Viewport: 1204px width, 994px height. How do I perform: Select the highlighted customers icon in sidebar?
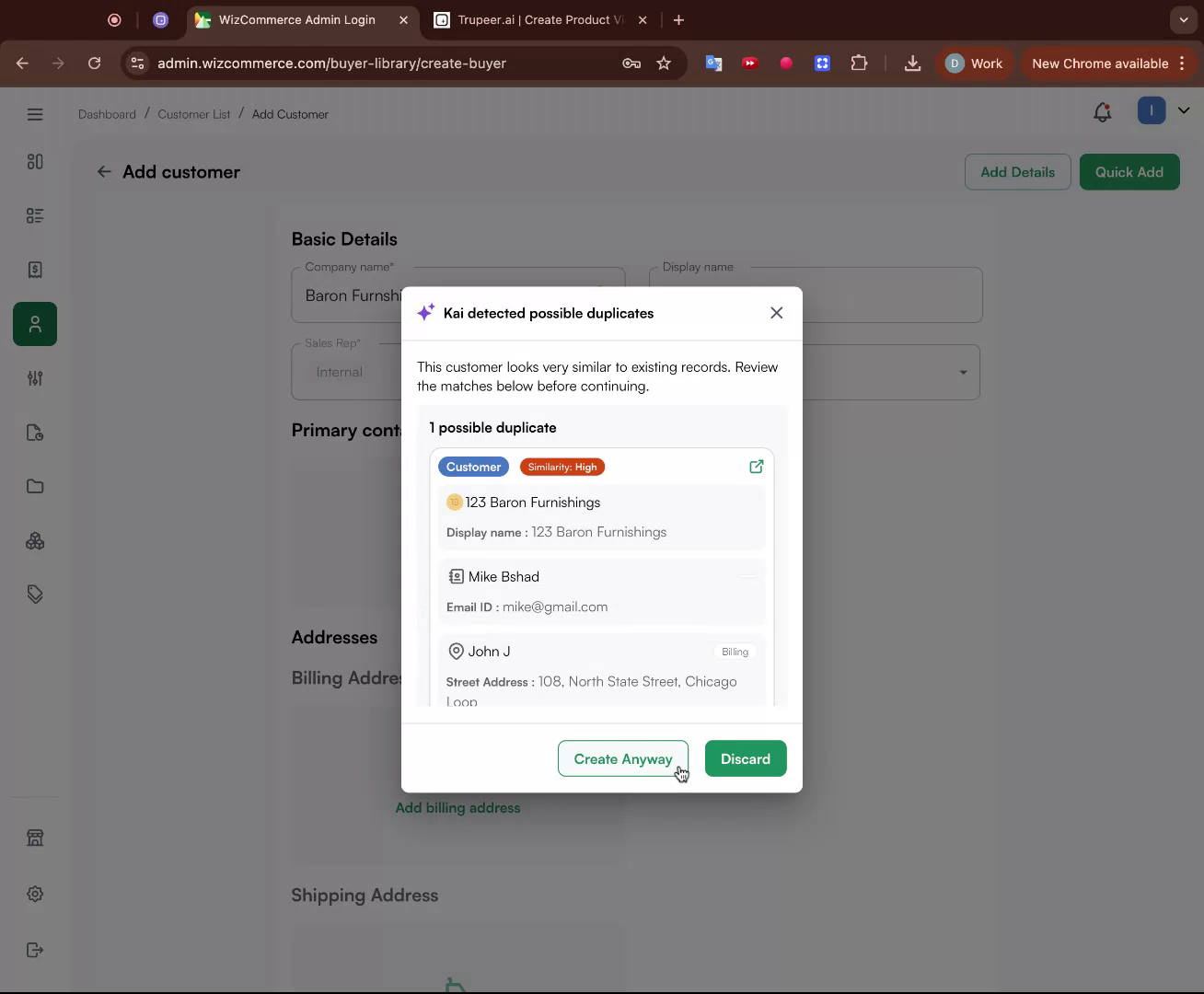pos(35,324)
